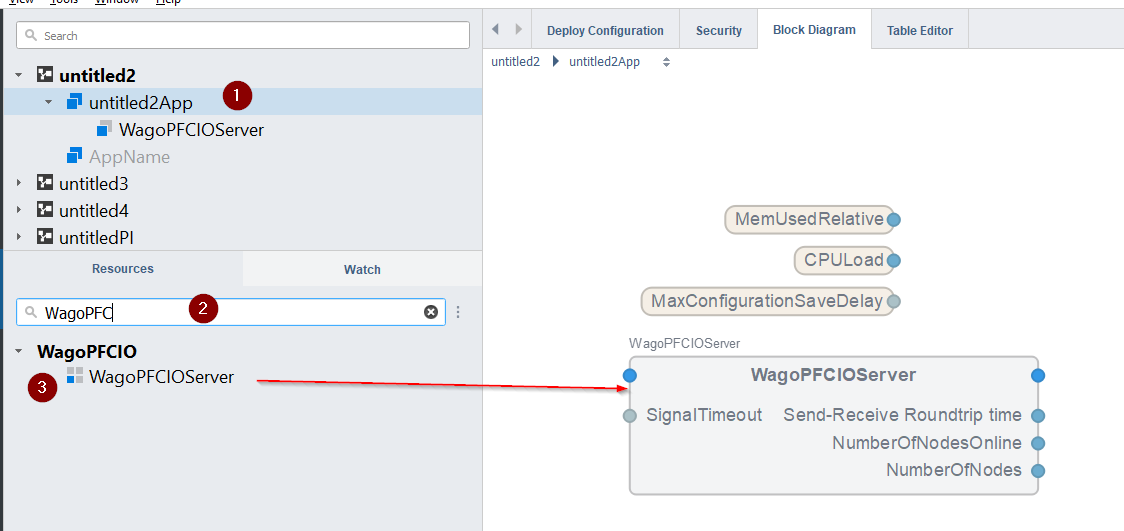Click the WagoPFCIOServer icon under untitled2App
1124x531 pixels.
pos(105,129)
